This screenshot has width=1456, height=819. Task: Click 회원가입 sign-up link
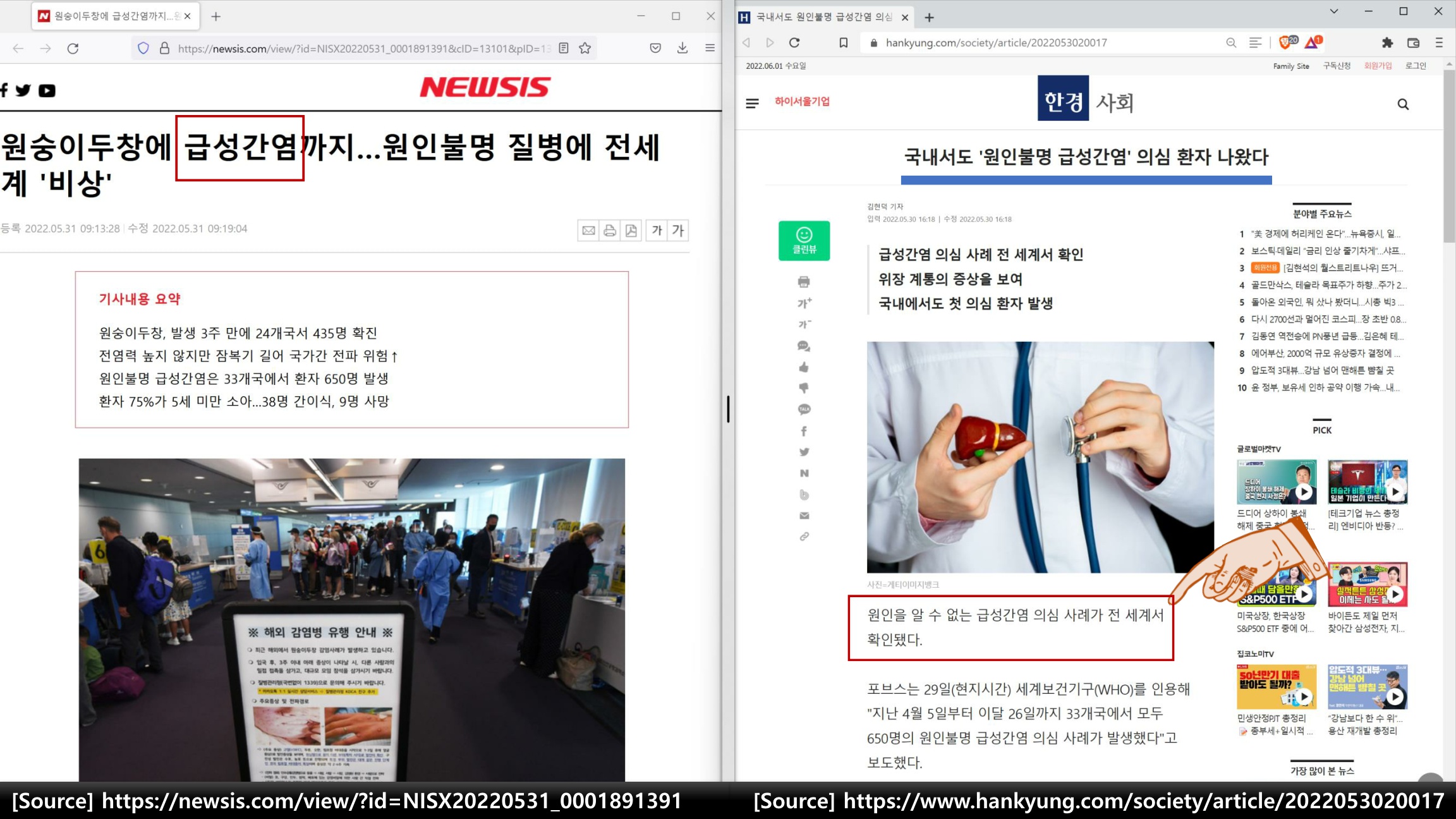click(1378, 66)
